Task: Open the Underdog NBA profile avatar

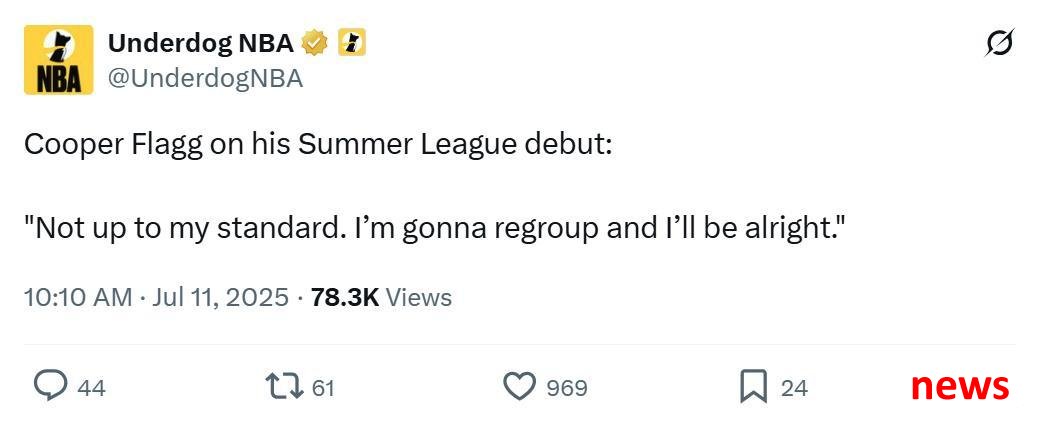Action: [58, 60]
